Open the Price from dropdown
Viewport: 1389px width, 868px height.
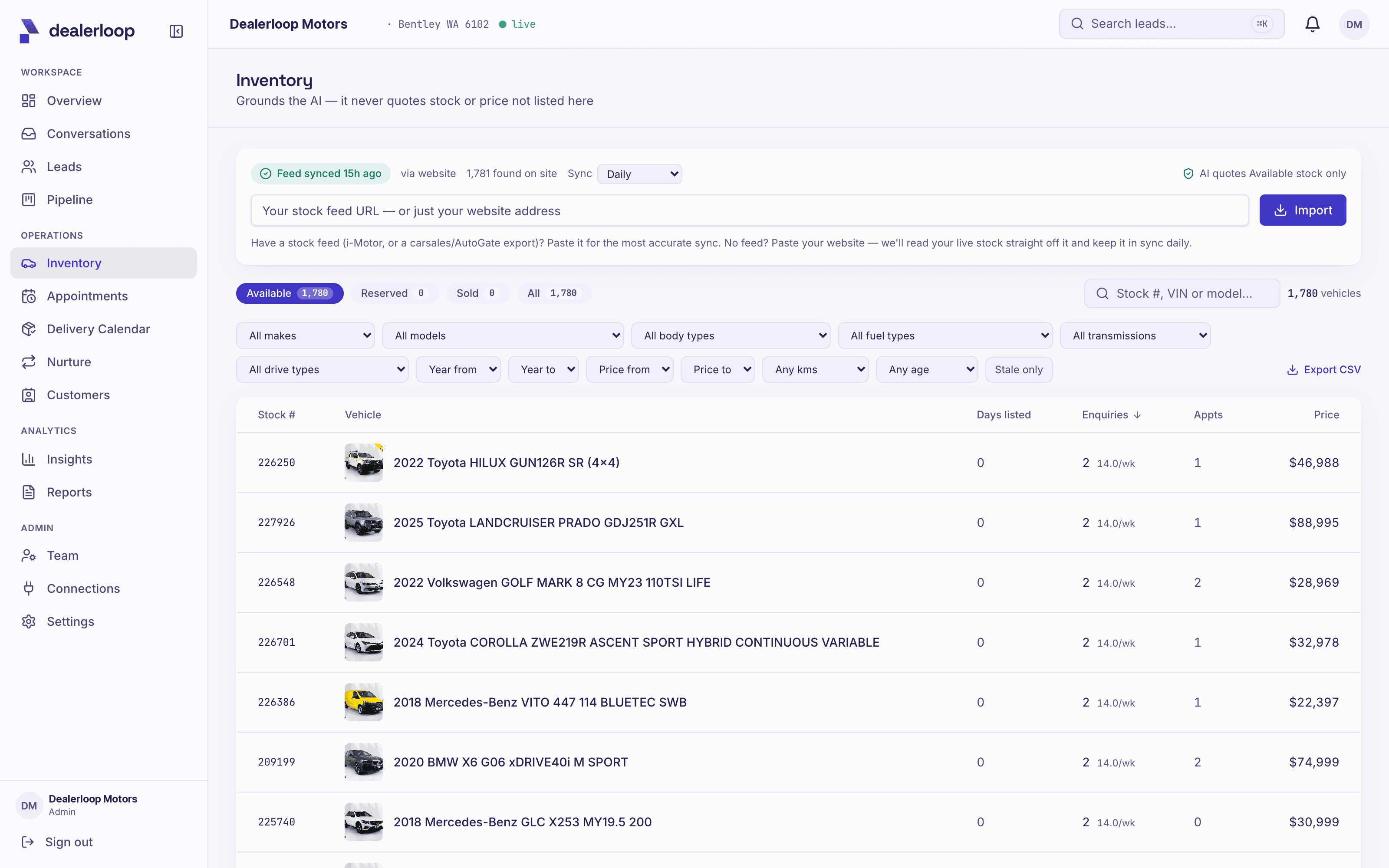click(630, 370)
